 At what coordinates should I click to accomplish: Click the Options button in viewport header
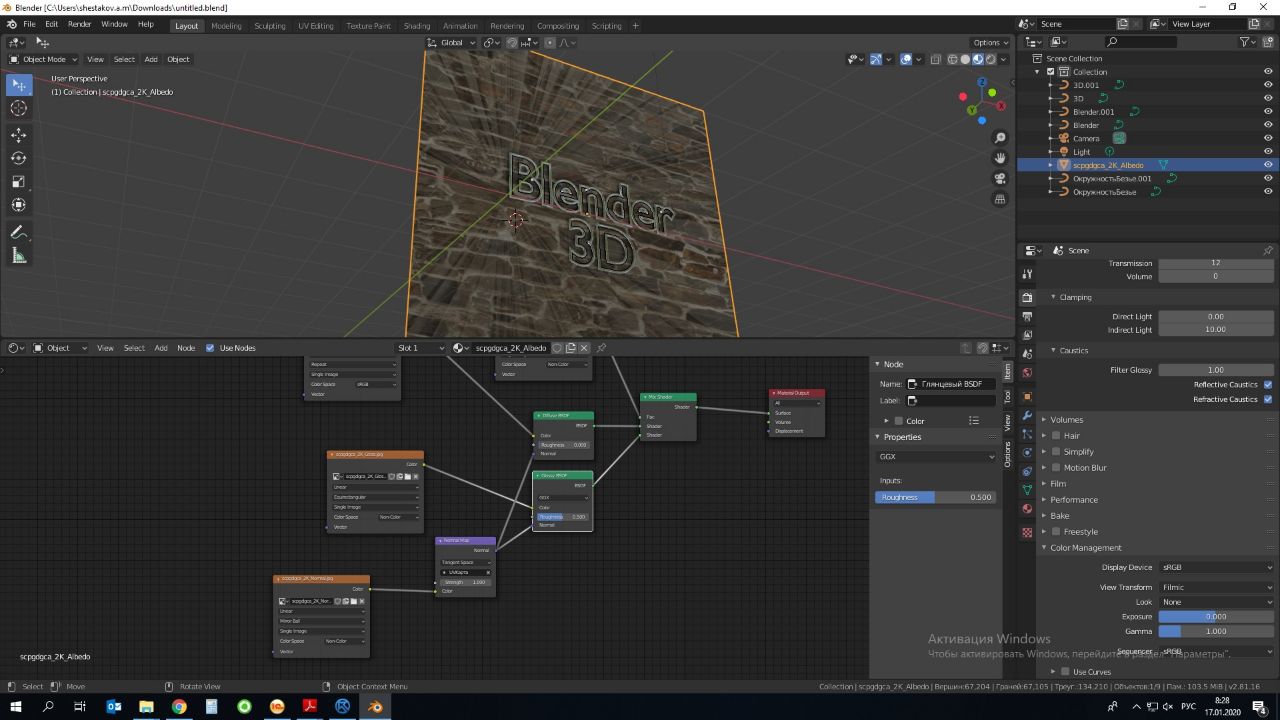990,42
